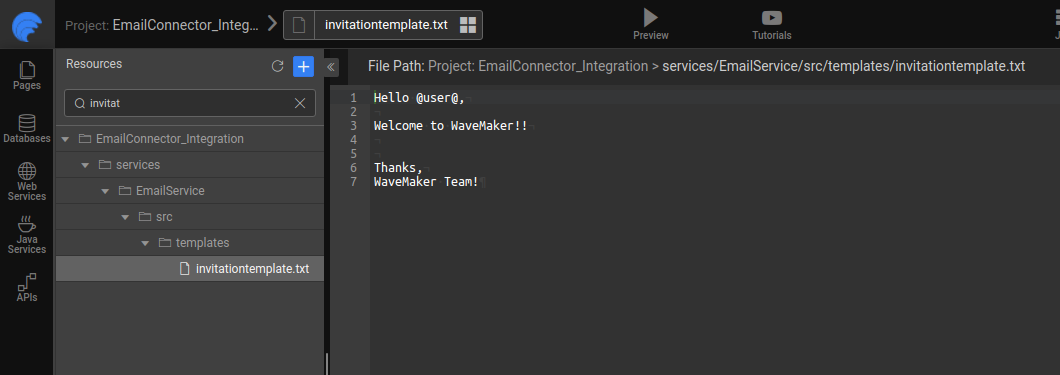Collapse the EmailConnector_Integration folder
Viewport: 1060px width, 375px height.
(66, 139)
